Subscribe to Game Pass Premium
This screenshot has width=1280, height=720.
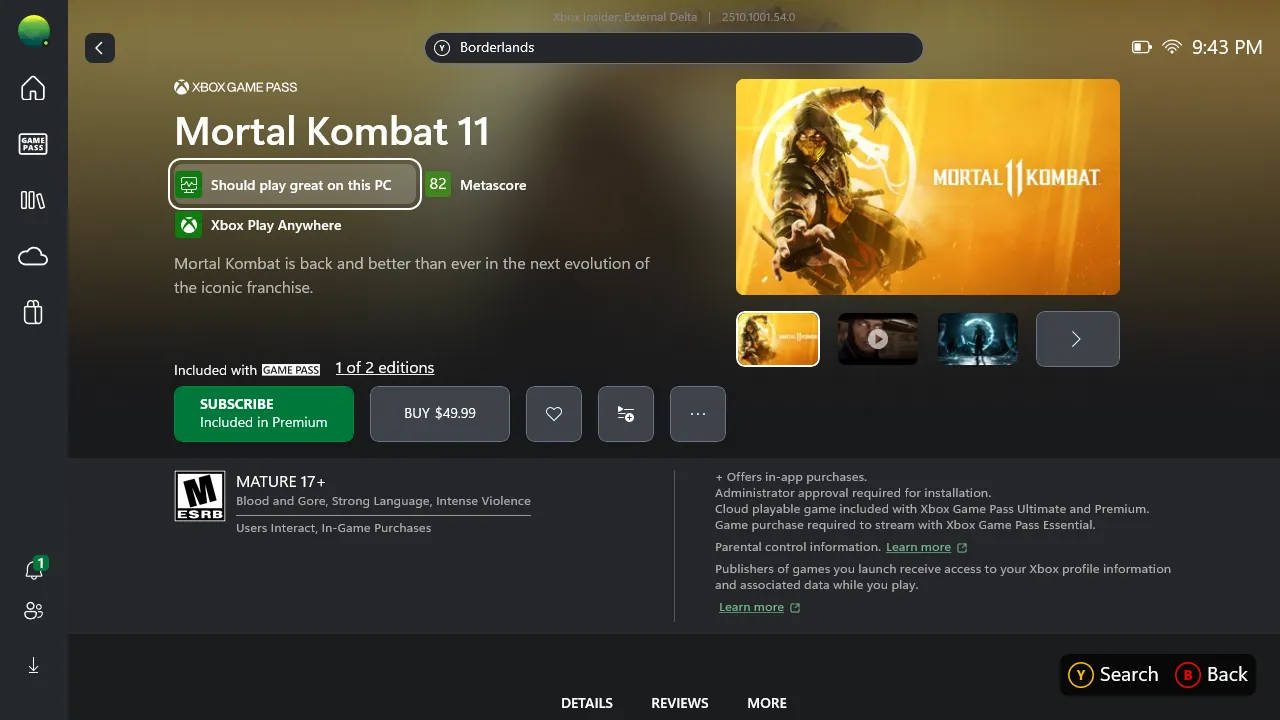click(x=264, y=414)
